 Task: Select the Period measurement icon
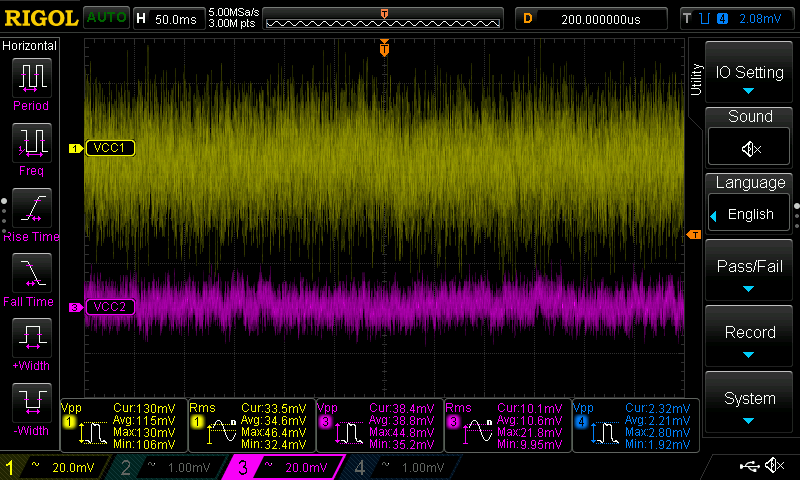(32, 77)
